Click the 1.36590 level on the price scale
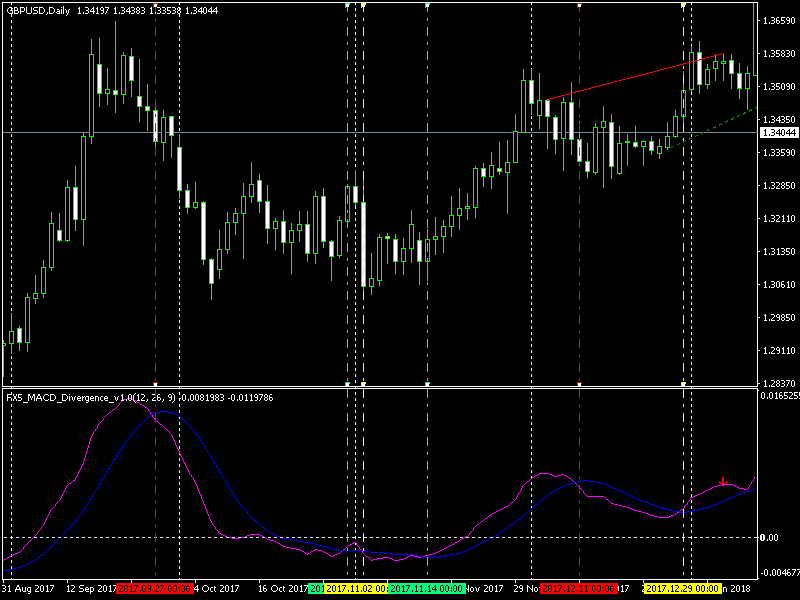Viewport: 800px width, 600px height. pyautogui.click(x=777, y=20)
